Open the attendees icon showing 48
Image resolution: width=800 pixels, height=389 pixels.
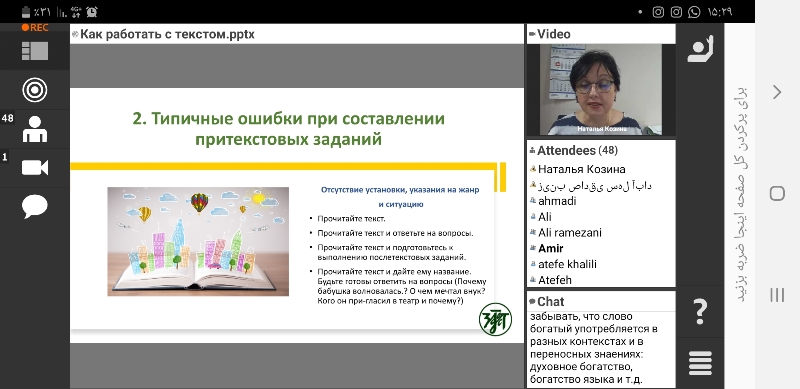coord(35,129)
